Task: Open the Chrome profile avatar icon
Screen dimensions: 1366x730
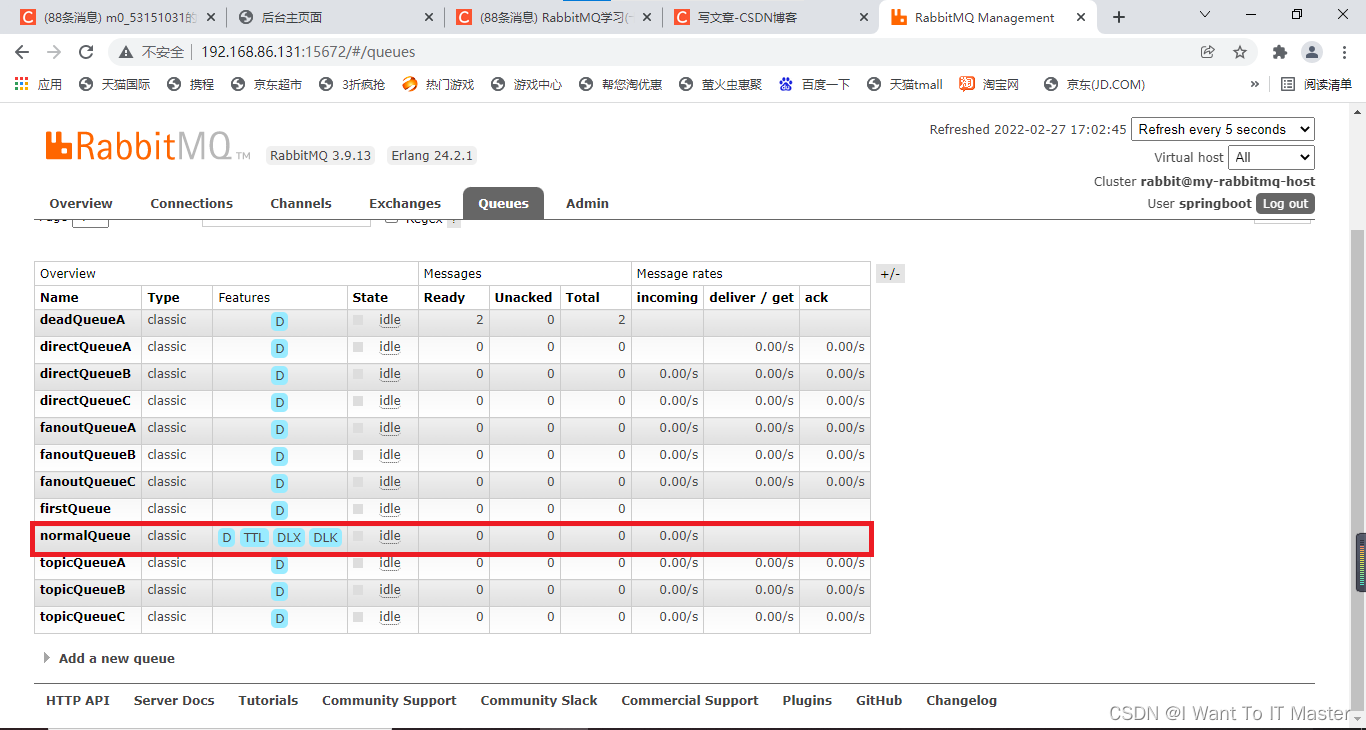Action: (x=1311, y=52)
